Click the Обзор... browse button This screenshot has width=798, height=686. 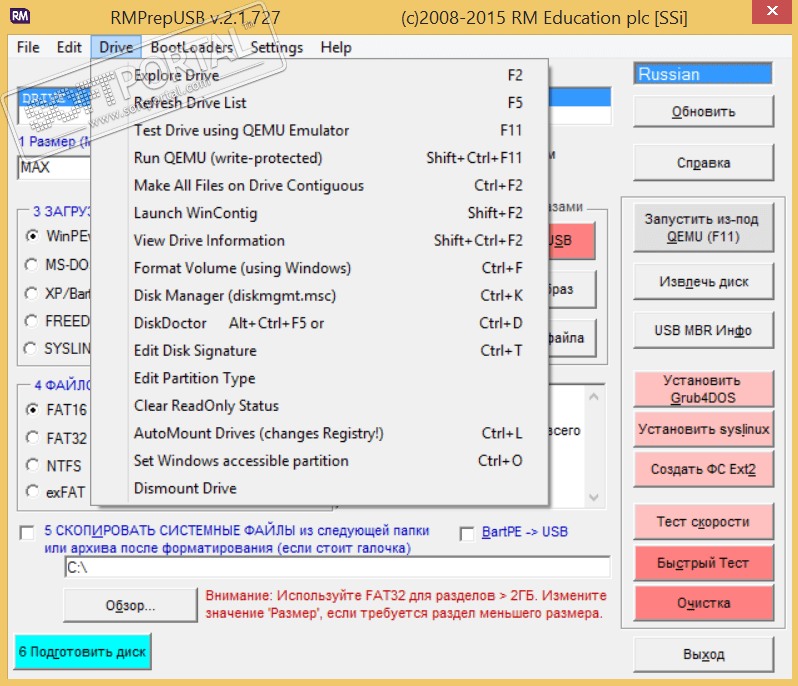tap(130, 606)
